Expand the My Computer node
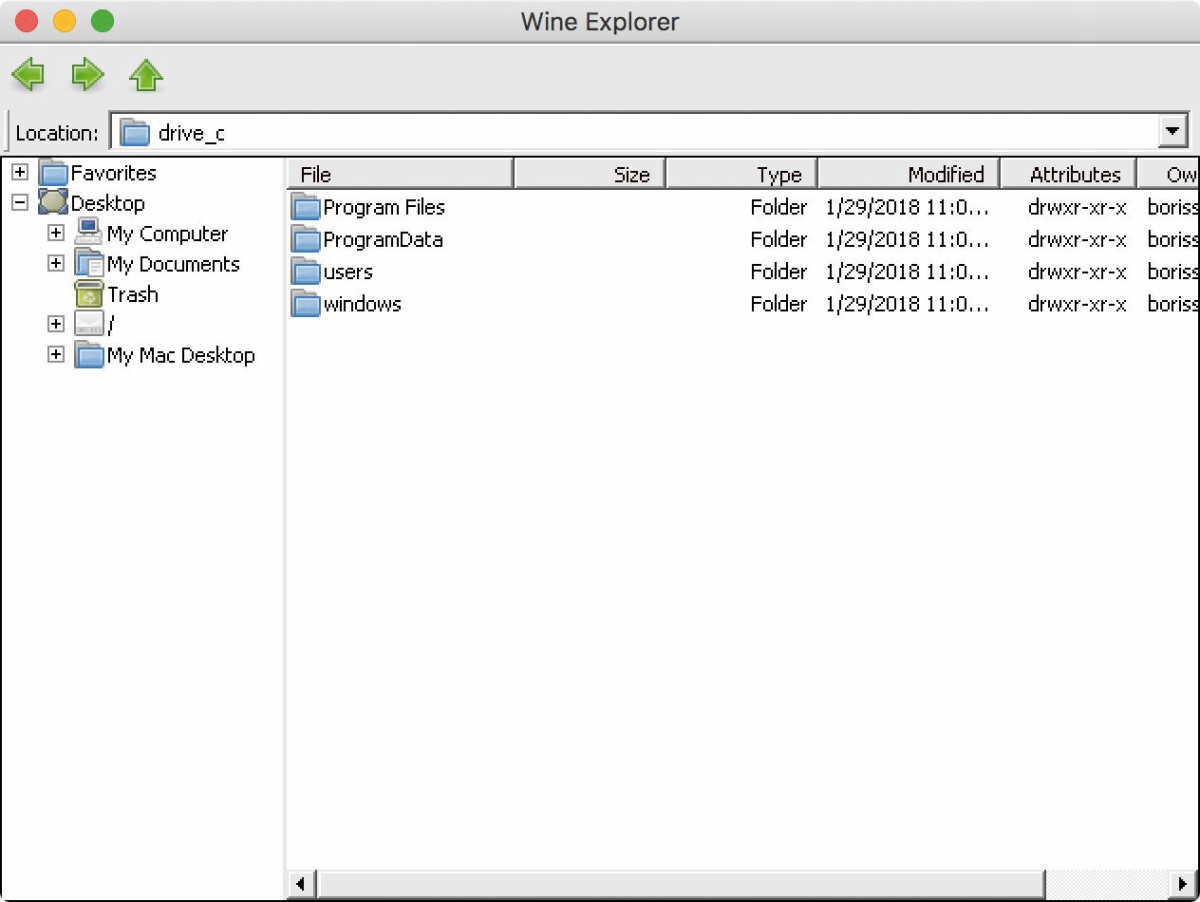This screenshot has width=1200, height=902. click(x=56, y=233)
